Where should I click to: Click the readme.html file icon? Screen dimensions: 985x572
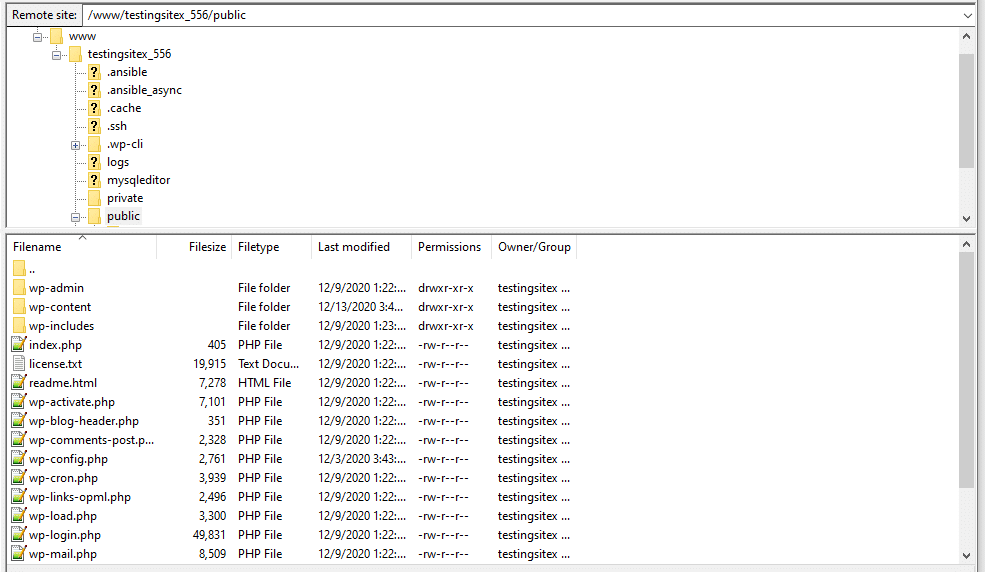pos(19,383)
